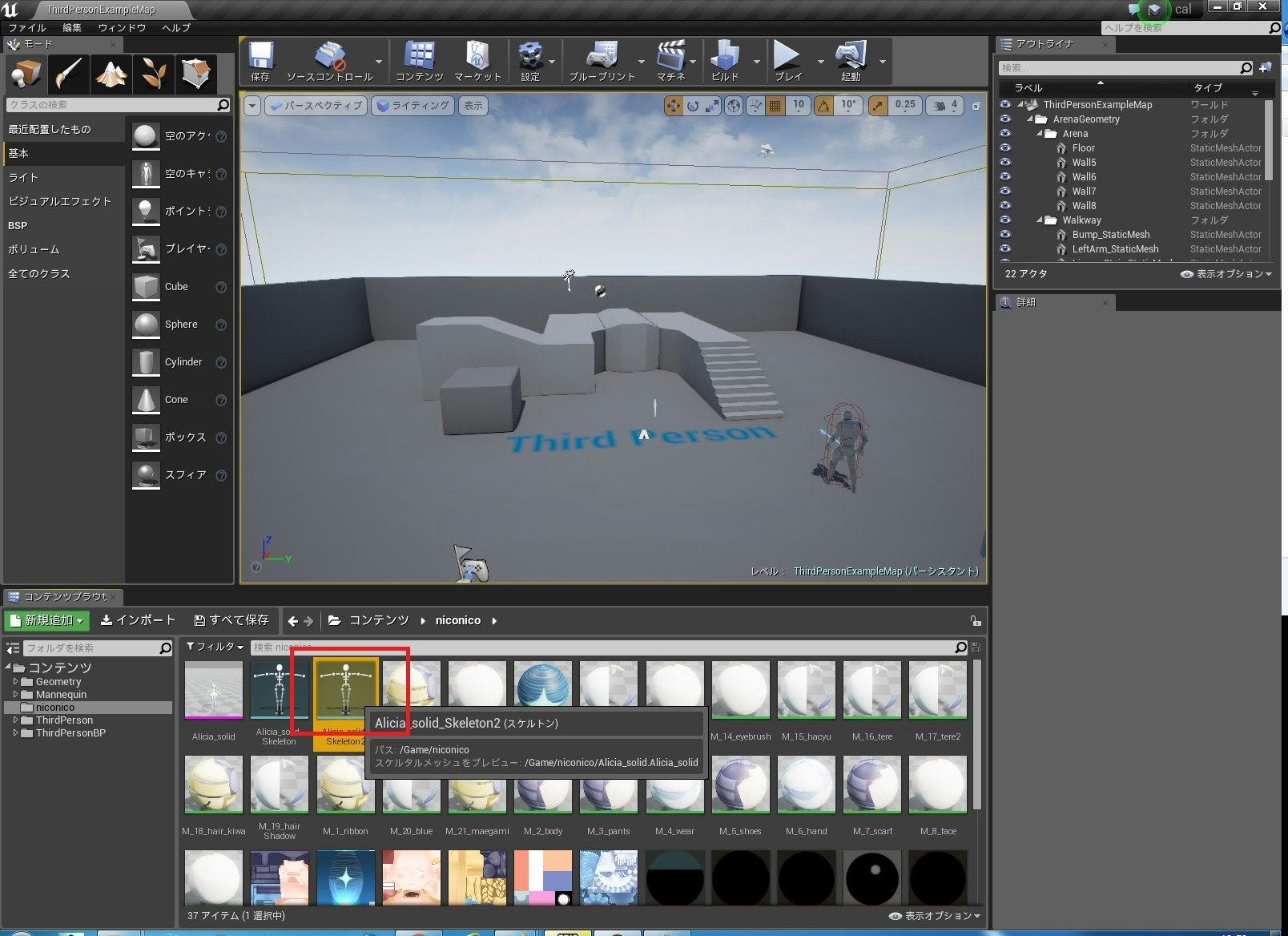Open the ウィンドウ (Window) menu
This screenshot has height=936, width=1288.
tap(122, 28)
